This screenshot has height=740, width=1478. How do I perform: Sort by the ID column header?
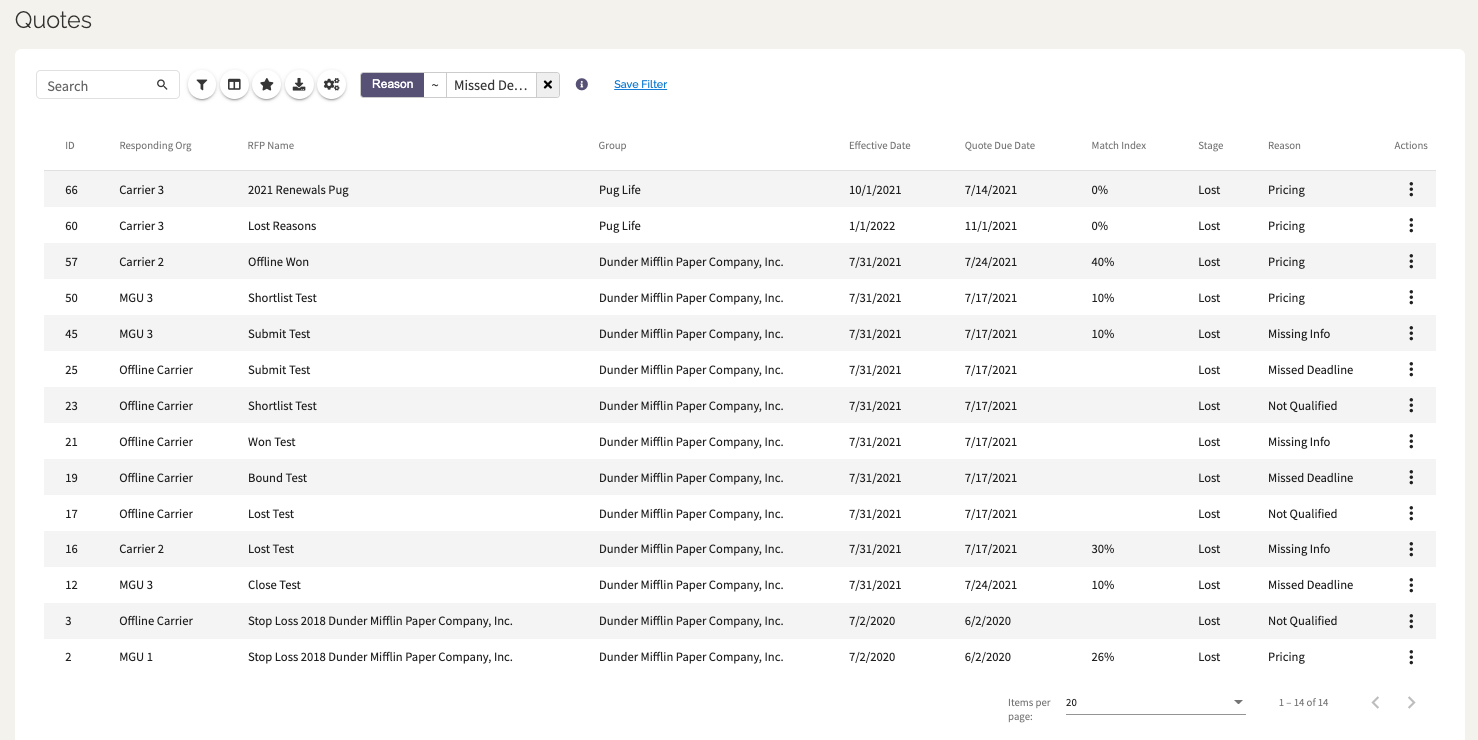70,146
